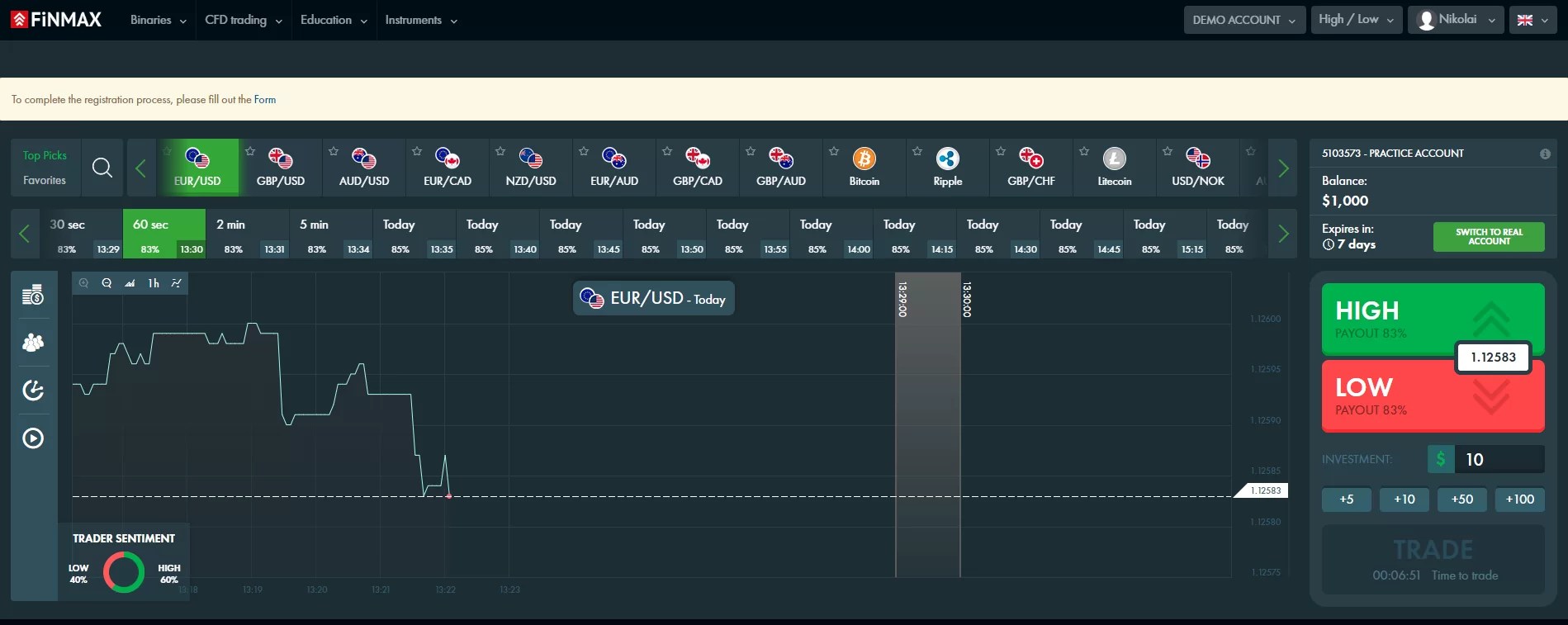Screen dimensions: 1568x625
Task: Select the Favorites tab
Action: point(45,180)
